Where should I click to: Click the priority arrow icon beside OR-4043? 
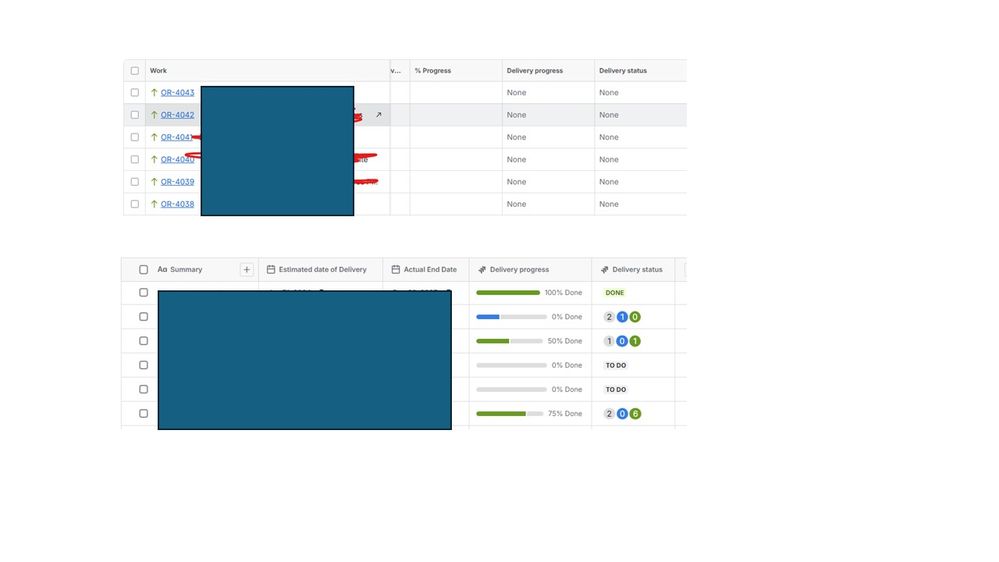(x=154, y=92)
